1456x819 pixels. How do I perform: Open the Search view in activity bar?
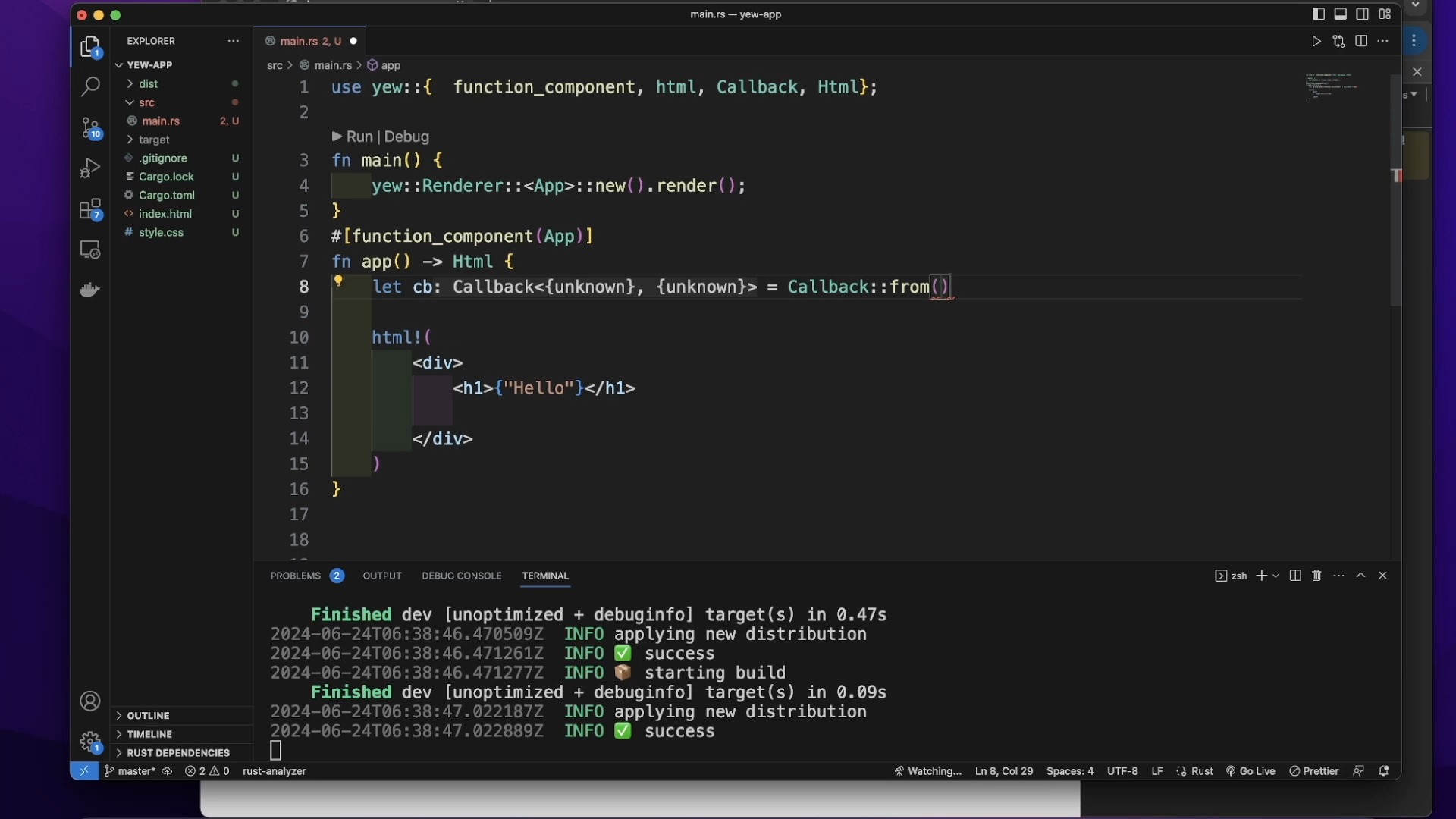tap(90, 86)
